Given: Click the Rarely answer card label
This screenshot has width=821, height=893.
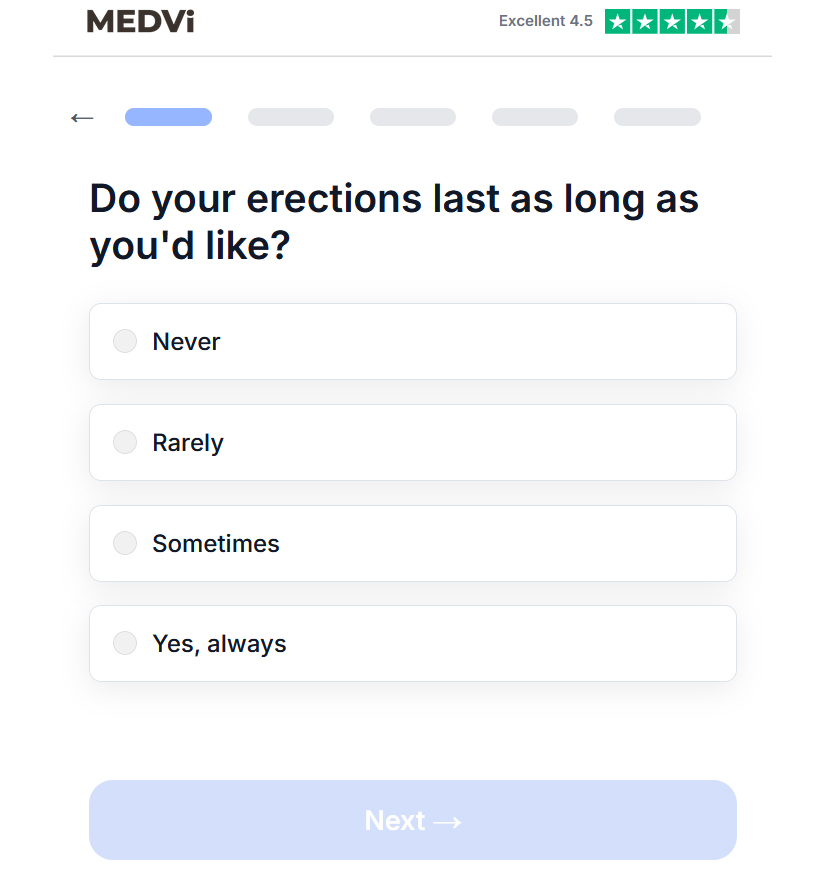Looking at the screenshot, I should tap(188, 443).
